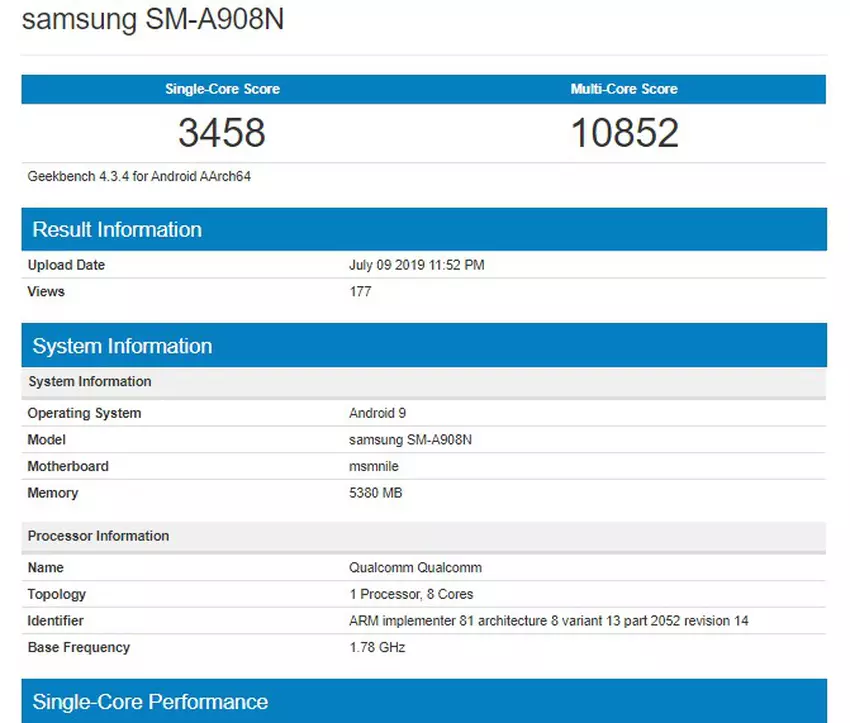Select the upload date July 09 2019
Image resolution: width=850 pixels, height=723 pixels.
[417, 265]
